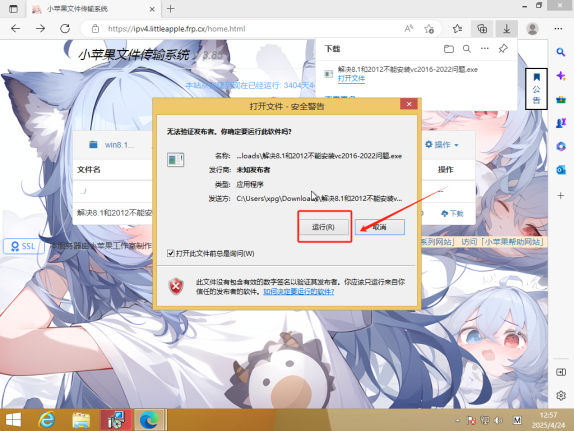Open the 公告 bookmark panel
This screenshot has width=574, height=431.
pyautogui.click(x=536, y=89)
